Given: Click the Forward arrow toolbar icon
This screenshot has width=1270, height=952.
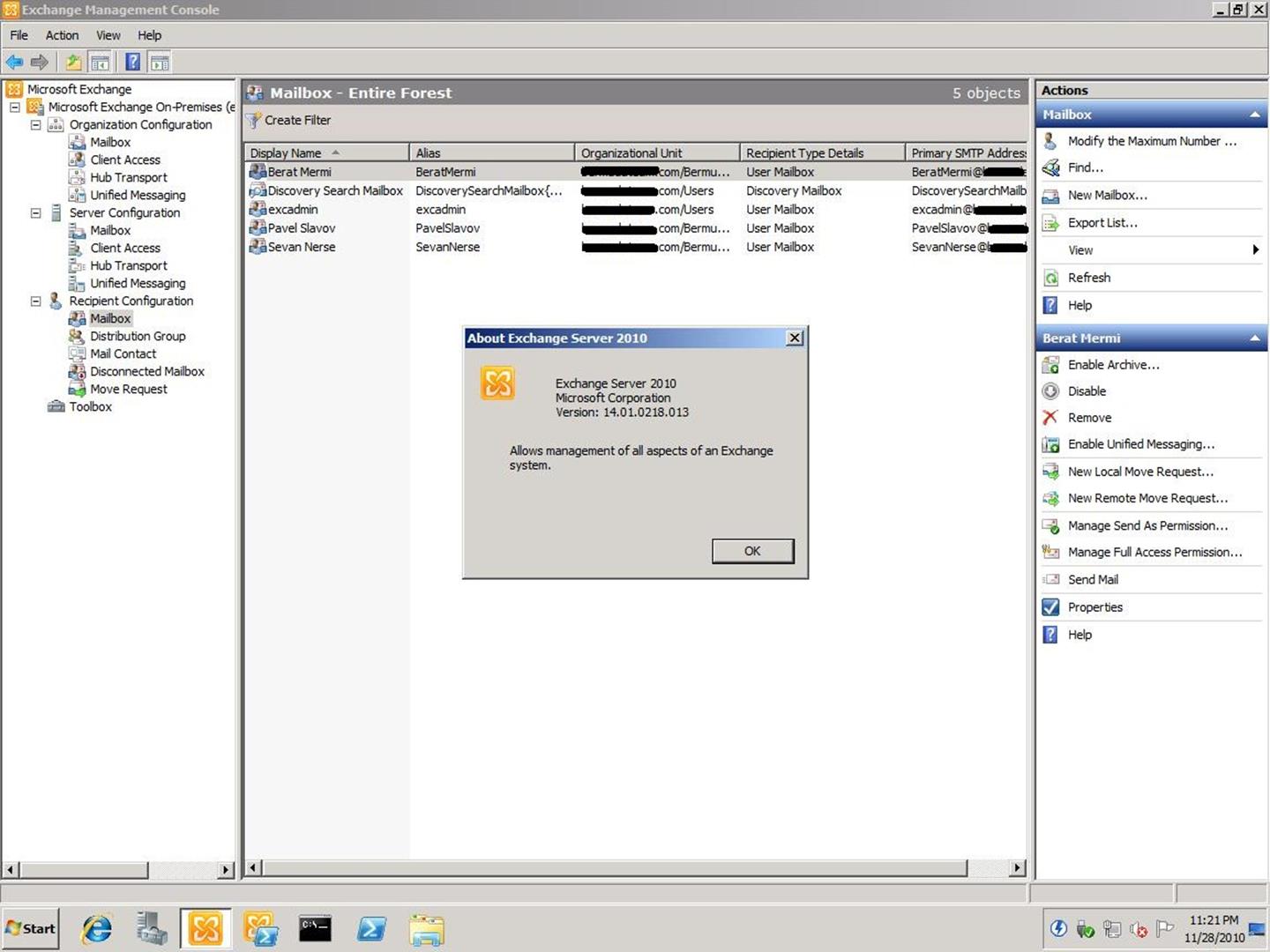Looking at the screenshot, I should (x=40, y=62).
